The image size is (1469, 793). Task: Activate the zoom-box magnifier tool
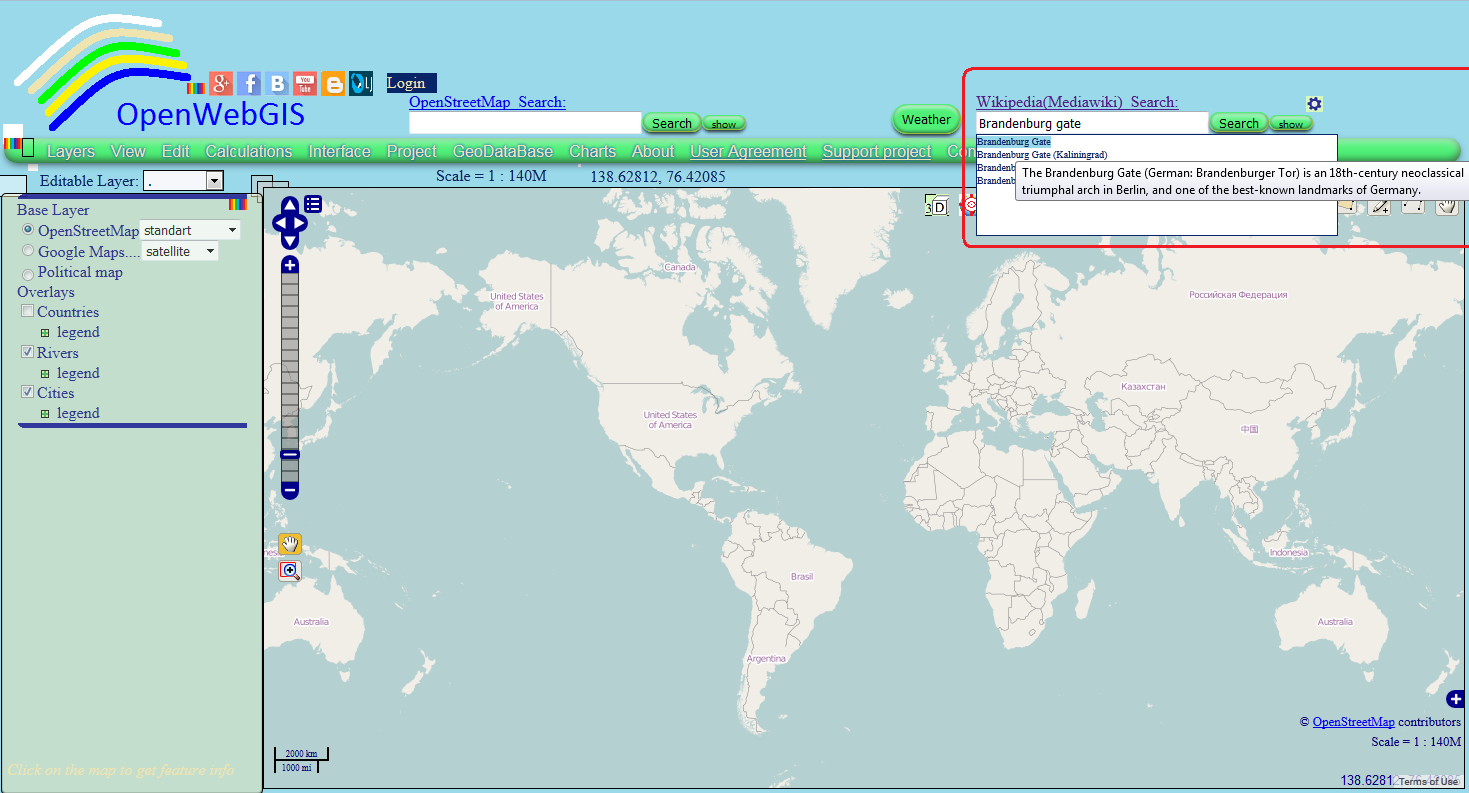[x=289, y=570]
